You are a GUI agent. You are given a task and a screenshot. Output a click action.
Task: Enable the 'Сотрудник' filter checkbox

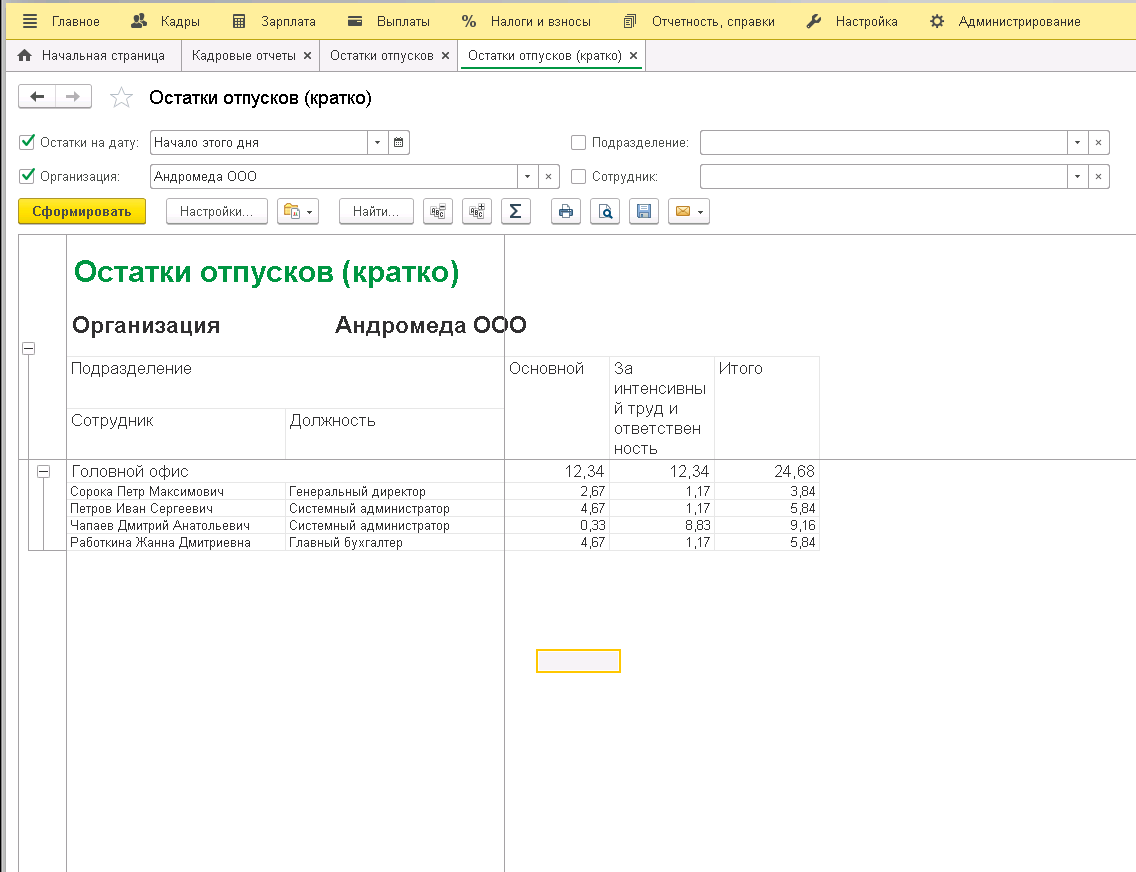pyautogui.click(x=578, y=177)
